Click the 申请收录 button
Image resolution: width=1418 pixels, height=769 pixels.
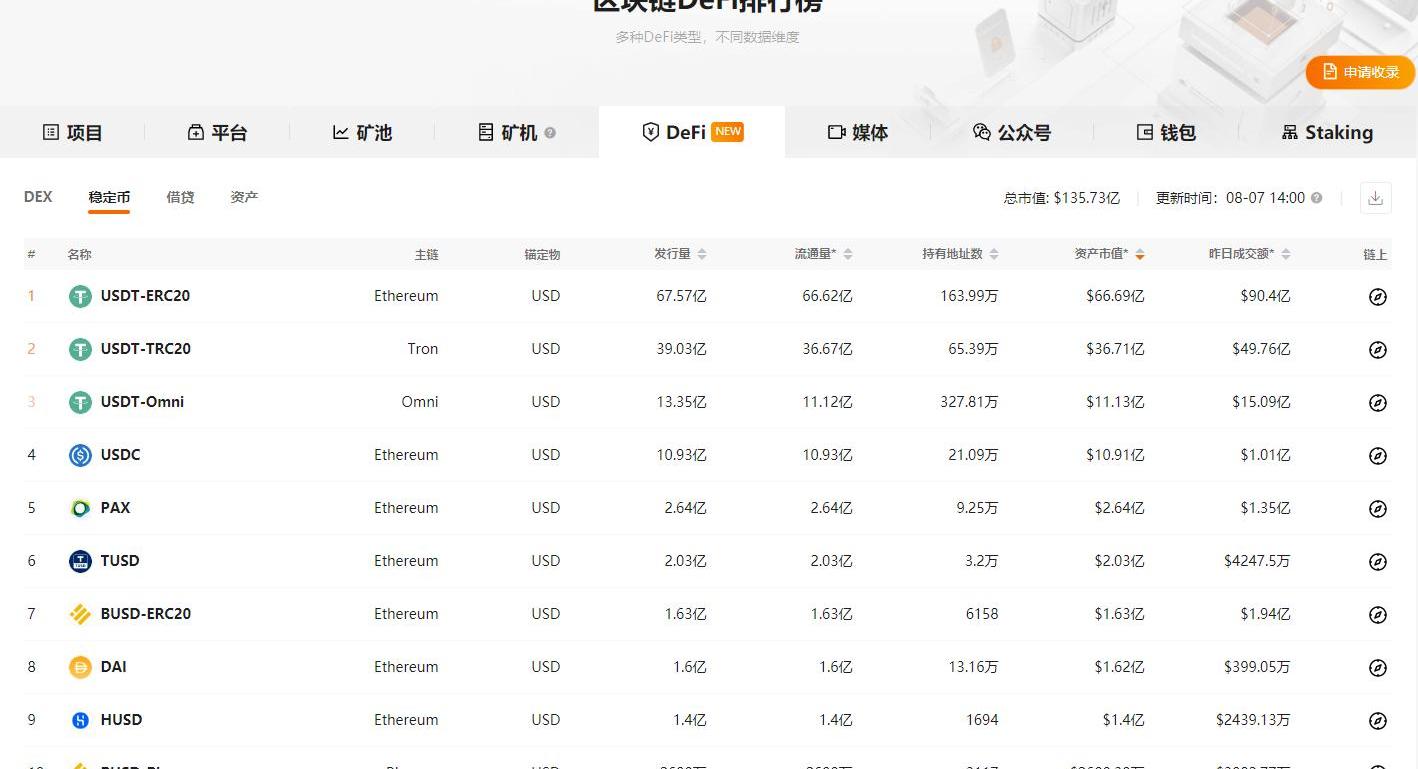point(1360,72)
